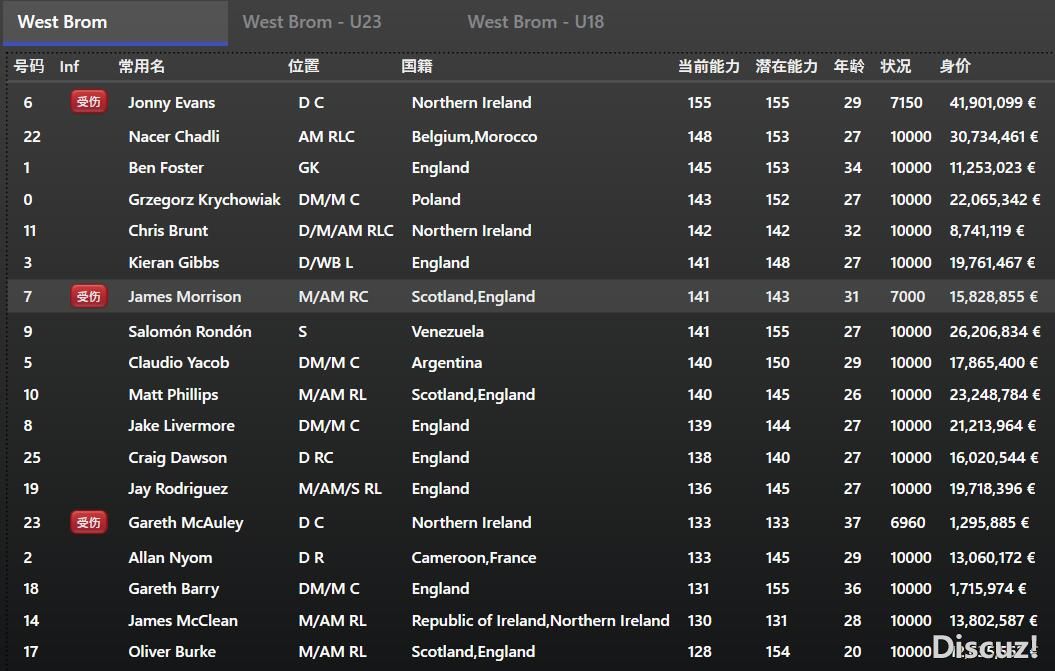This screenshot has height=671, width=1055.
Task: Click Ben Foster's value 11,253,023 €
Action: pos(992,168)
